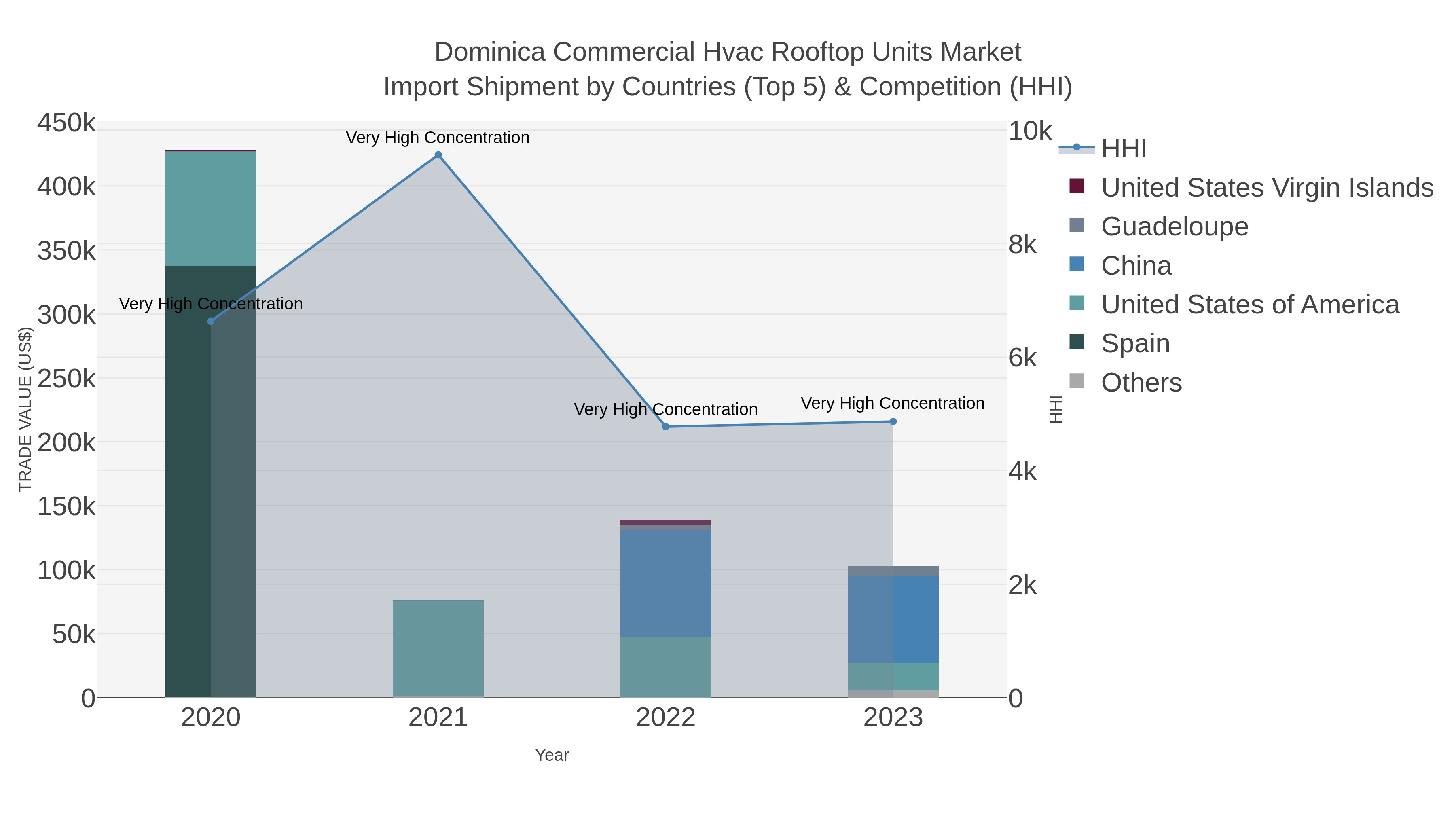Click the 2020 x-axis label
Screen dimensions: 1456x819
click(x=211, y=718)
